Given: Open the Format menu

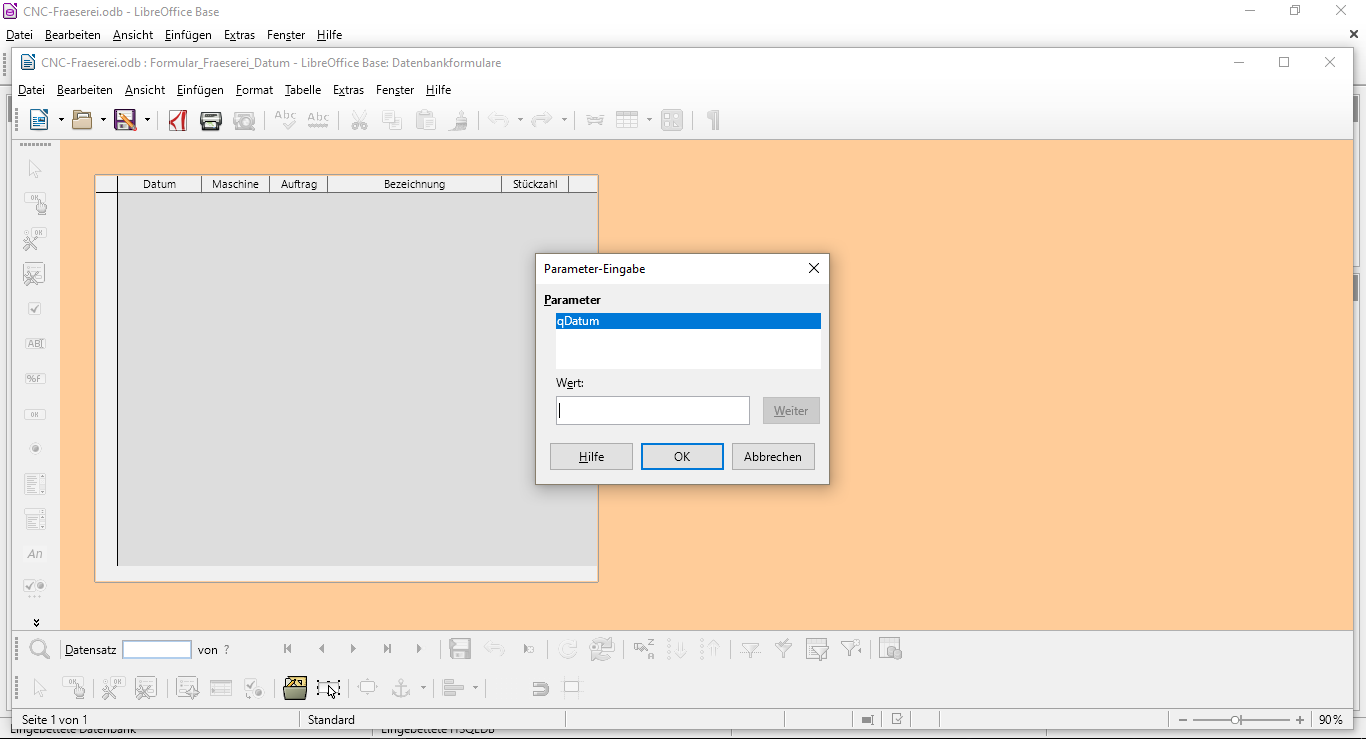Looking at the screenshot, I should click(x=254, y=90).
